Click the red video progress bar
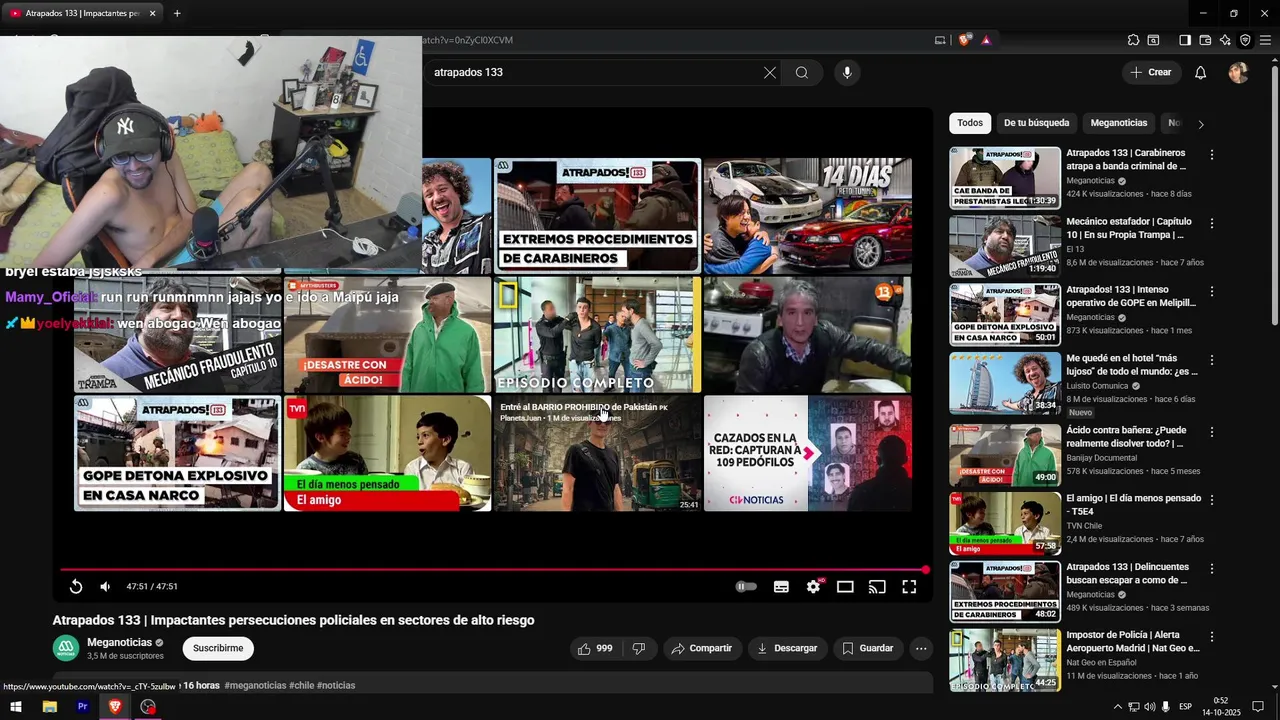 pos(493,570)
